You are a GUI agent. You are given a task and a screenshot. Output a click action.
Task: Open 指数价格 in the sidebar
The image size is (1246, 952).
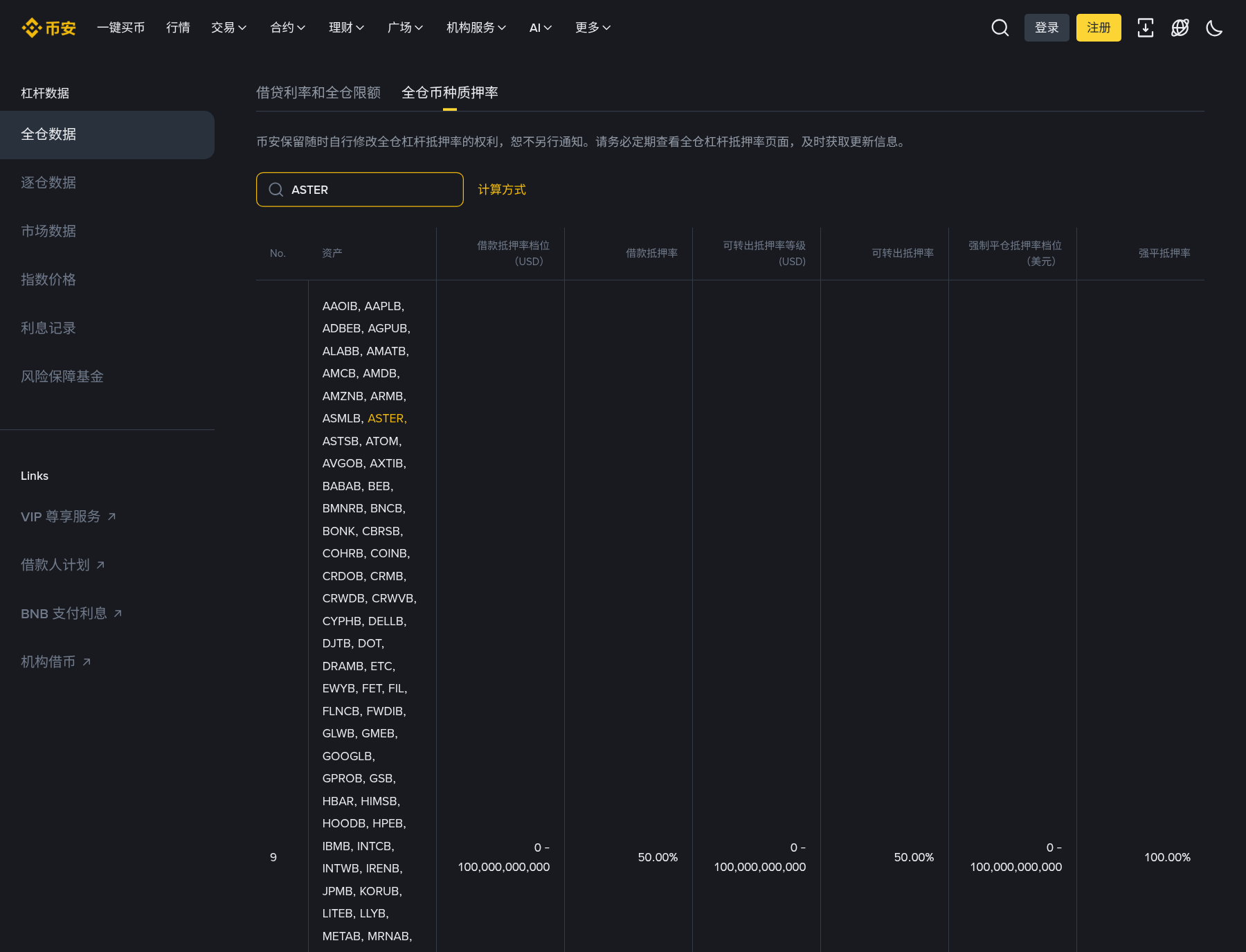tap(48, 280)
